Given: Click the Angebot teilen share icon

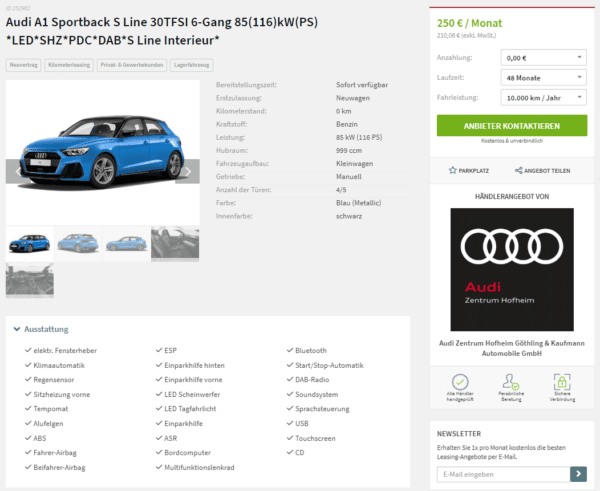Looking at the screenshot, I should point(518,170).
